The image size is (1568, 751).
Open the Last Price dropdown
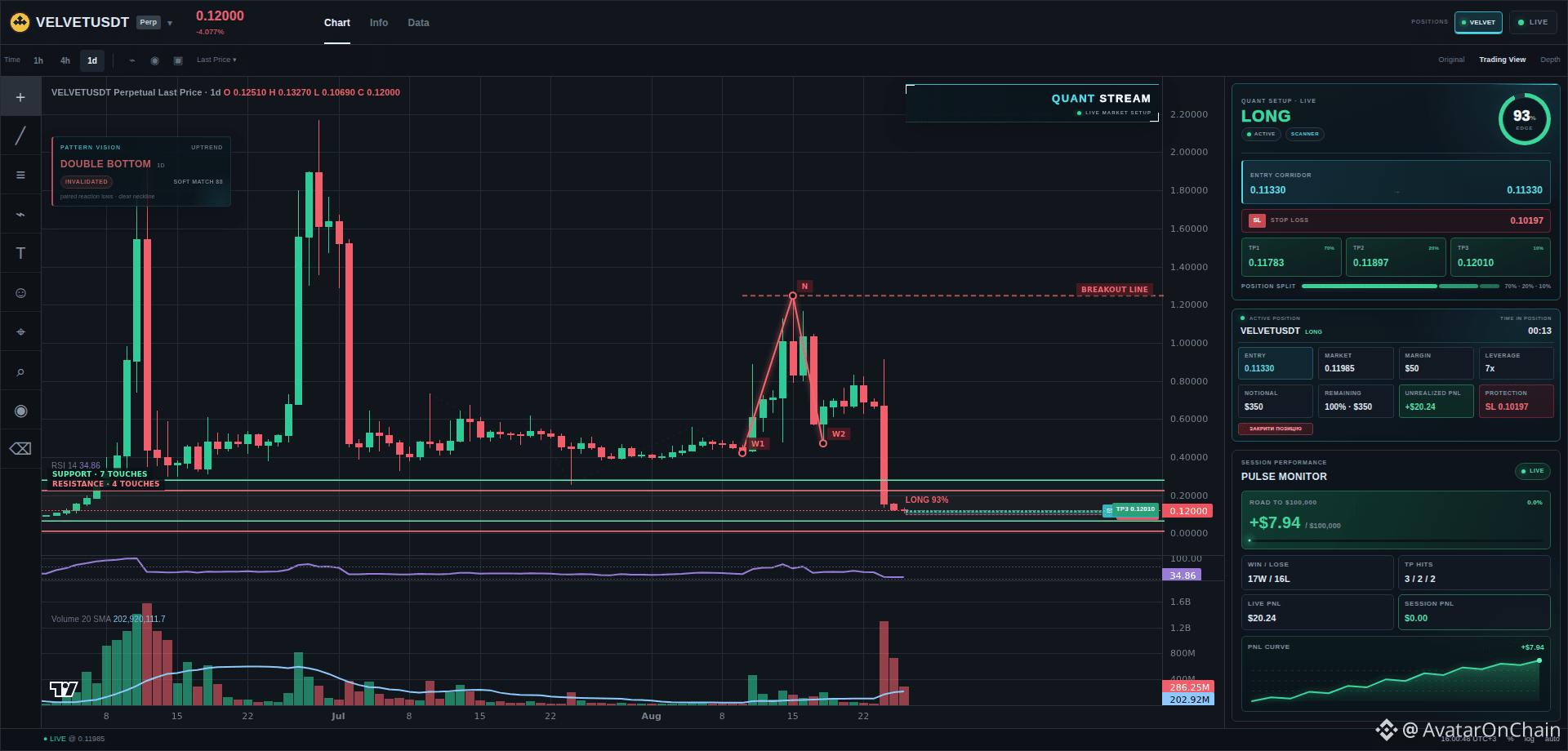(x=216, y=60)
